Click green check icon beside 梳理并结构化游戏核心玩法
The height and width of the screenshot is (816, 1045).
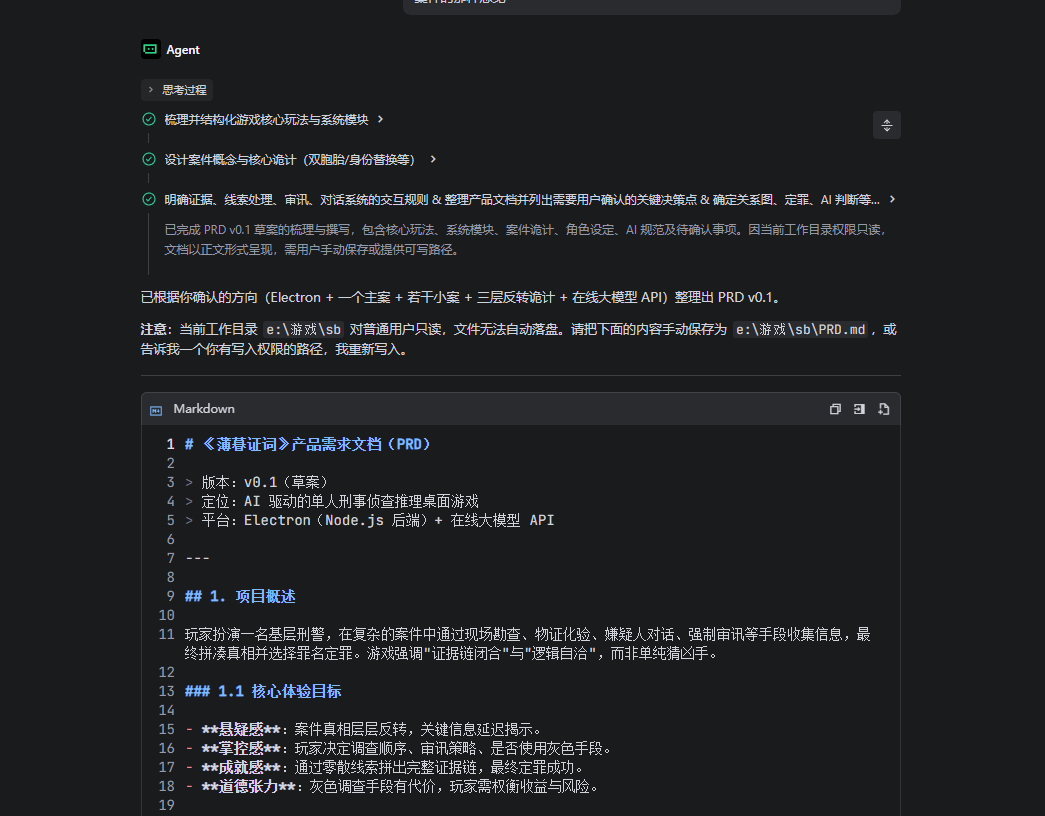(x=149, y=119)
